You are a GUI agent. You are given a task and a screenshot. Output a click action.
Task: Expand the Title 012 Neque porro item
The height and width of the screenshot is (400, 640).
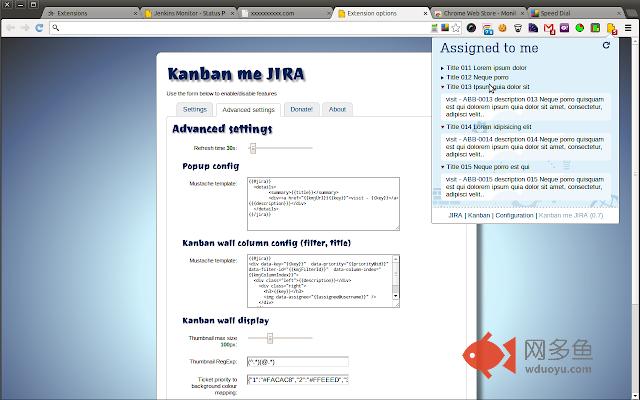475,77
